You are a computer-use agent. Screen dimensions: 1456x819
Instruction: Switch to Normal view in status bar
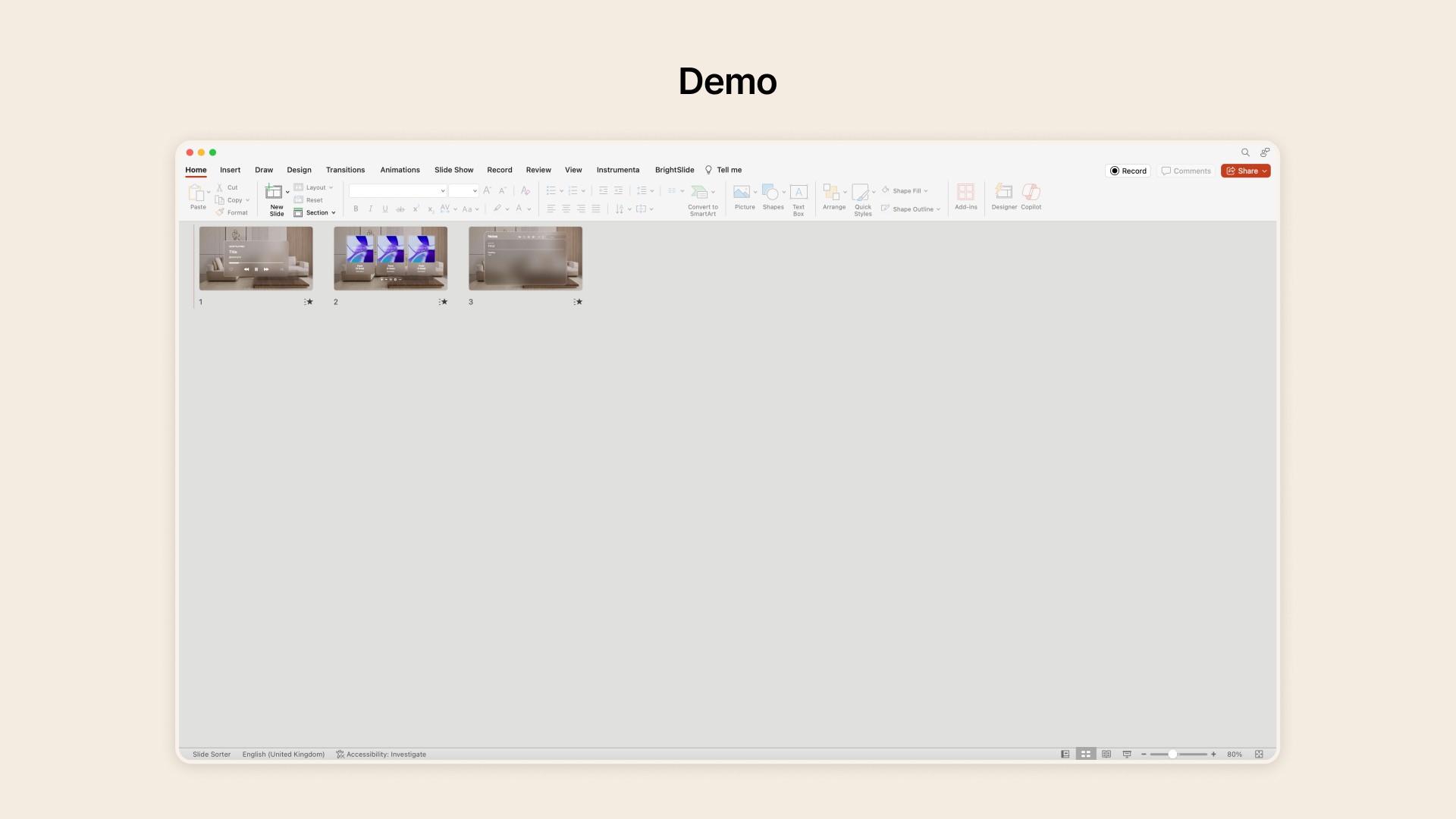click(1065, 755)
